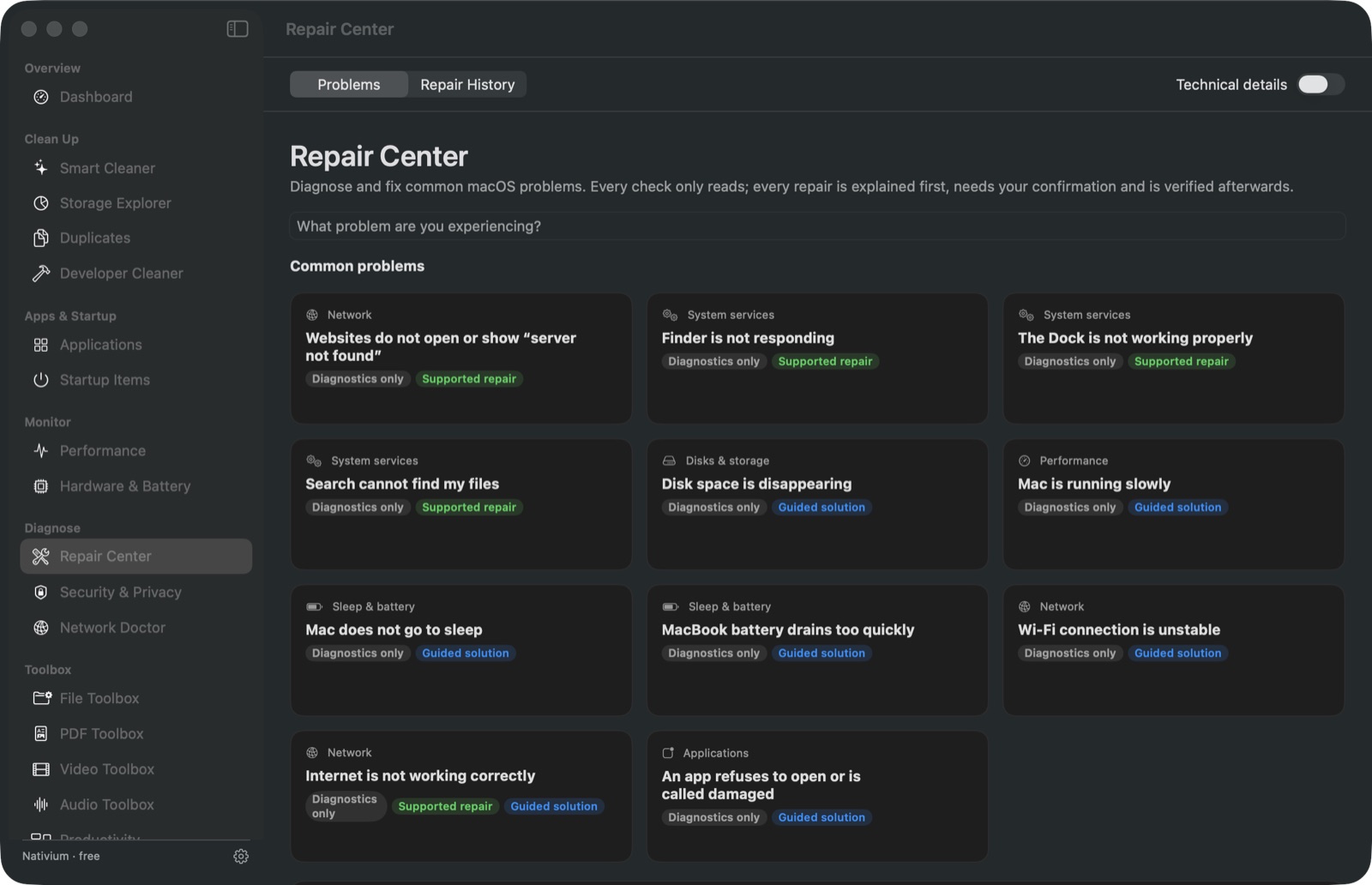This screenshot has height=885, width=1372.
Task: Click the Network Doctor globe icon
Action: point(40,628)
